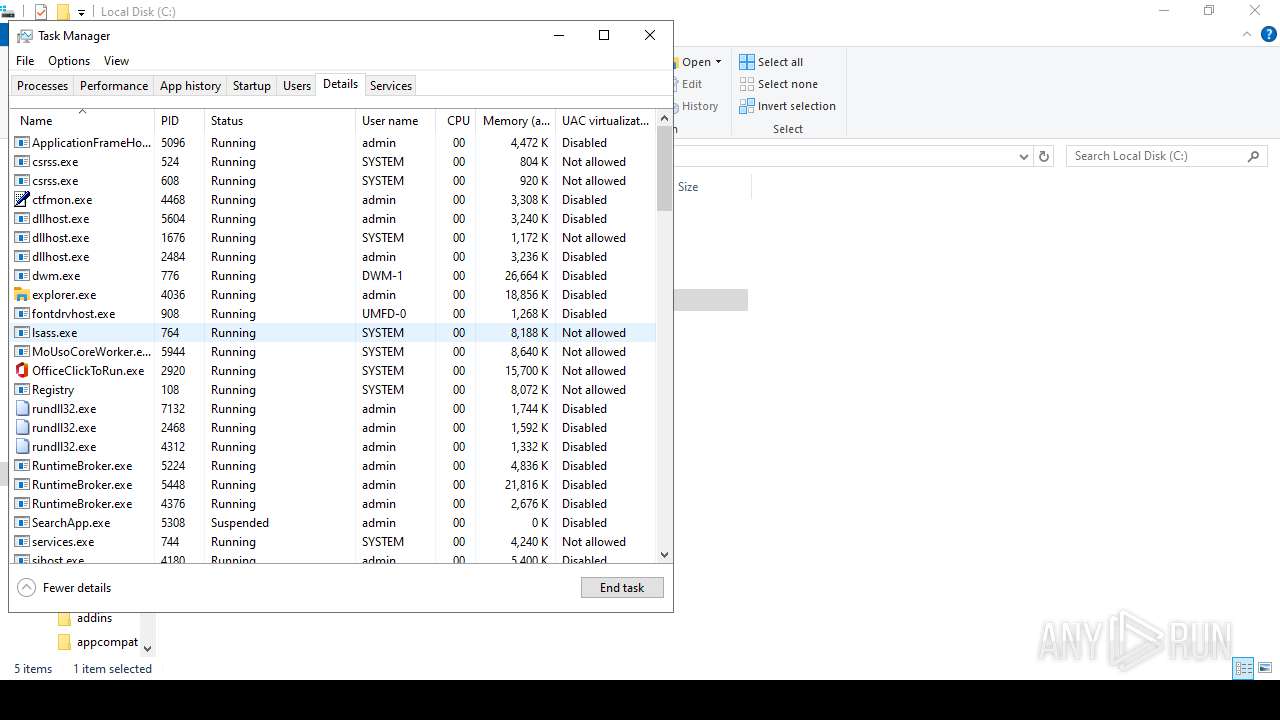Screen dimensions: 1280x720
Task: Sort by UAC virtualization column header
Action: click(605, 121)
